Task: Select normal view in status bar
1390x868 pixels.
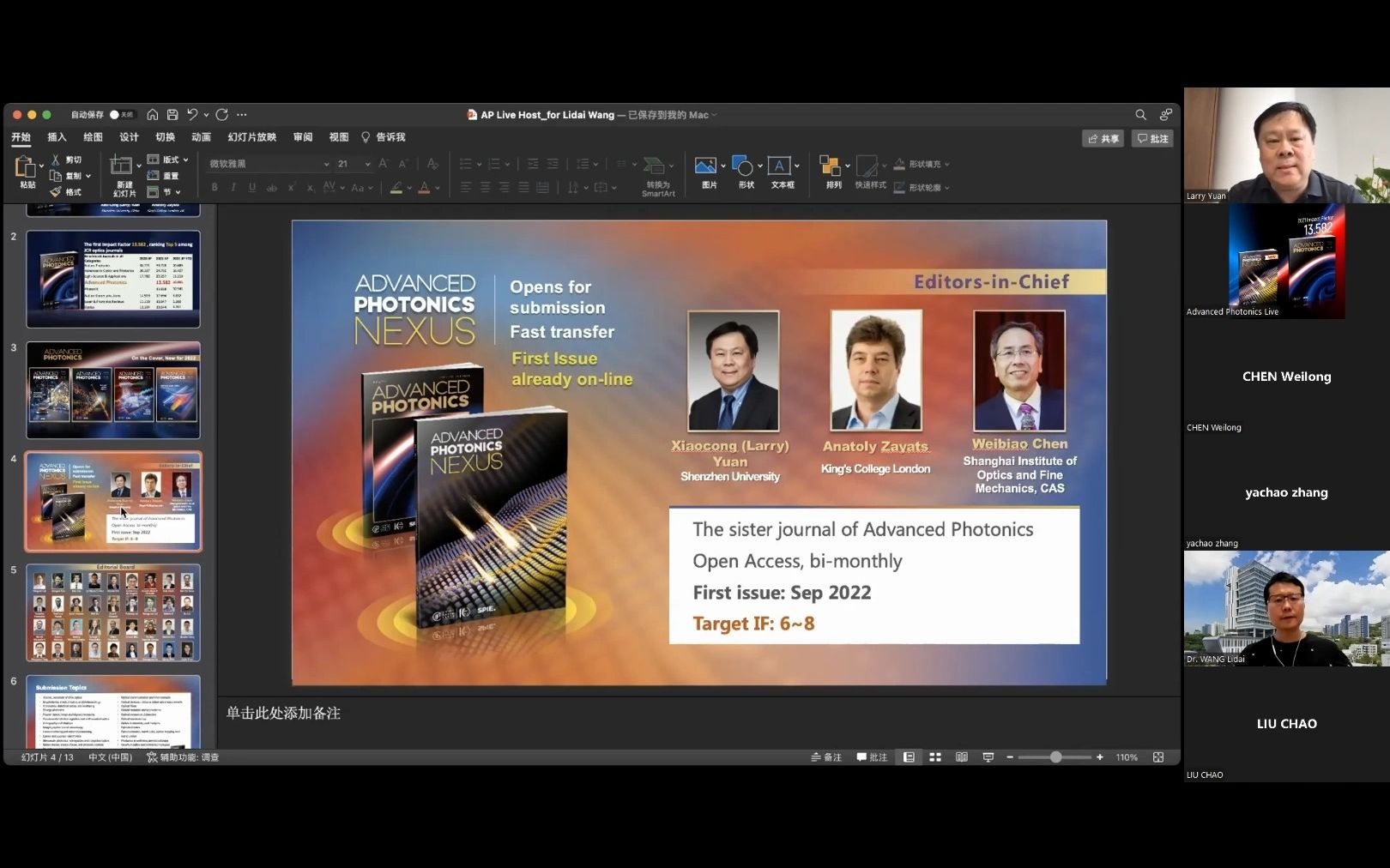Action: (x=909, y=757)
